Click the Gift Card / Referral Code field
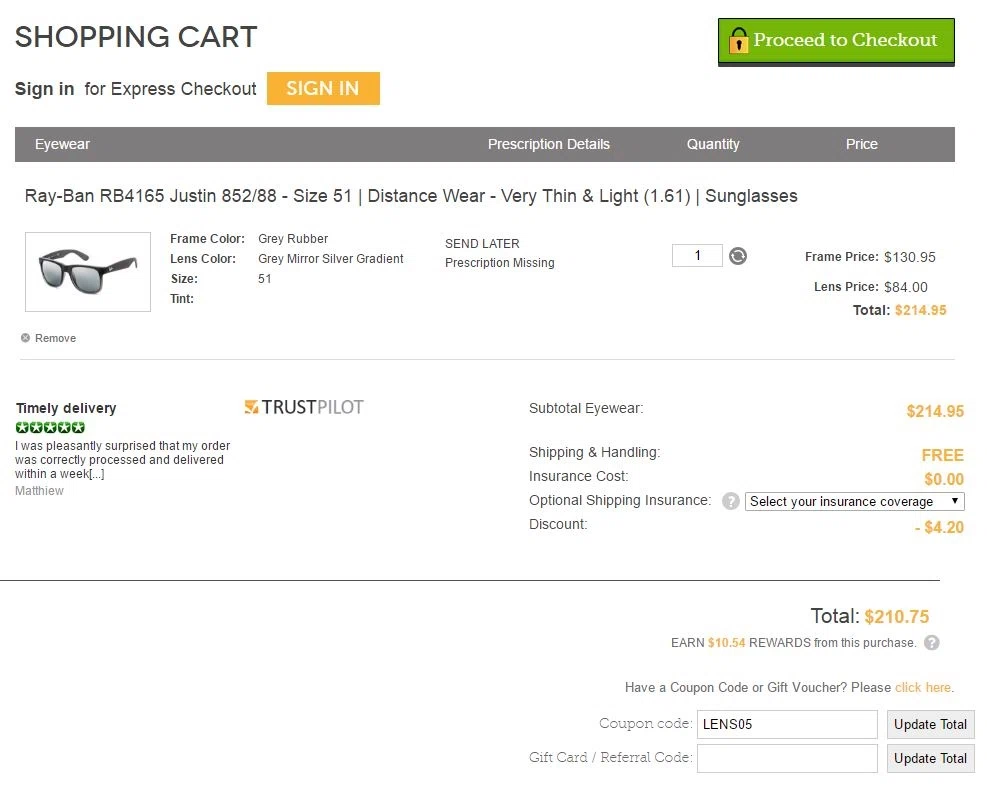Screen dimensions: 987x795 [x=787, y=758]
